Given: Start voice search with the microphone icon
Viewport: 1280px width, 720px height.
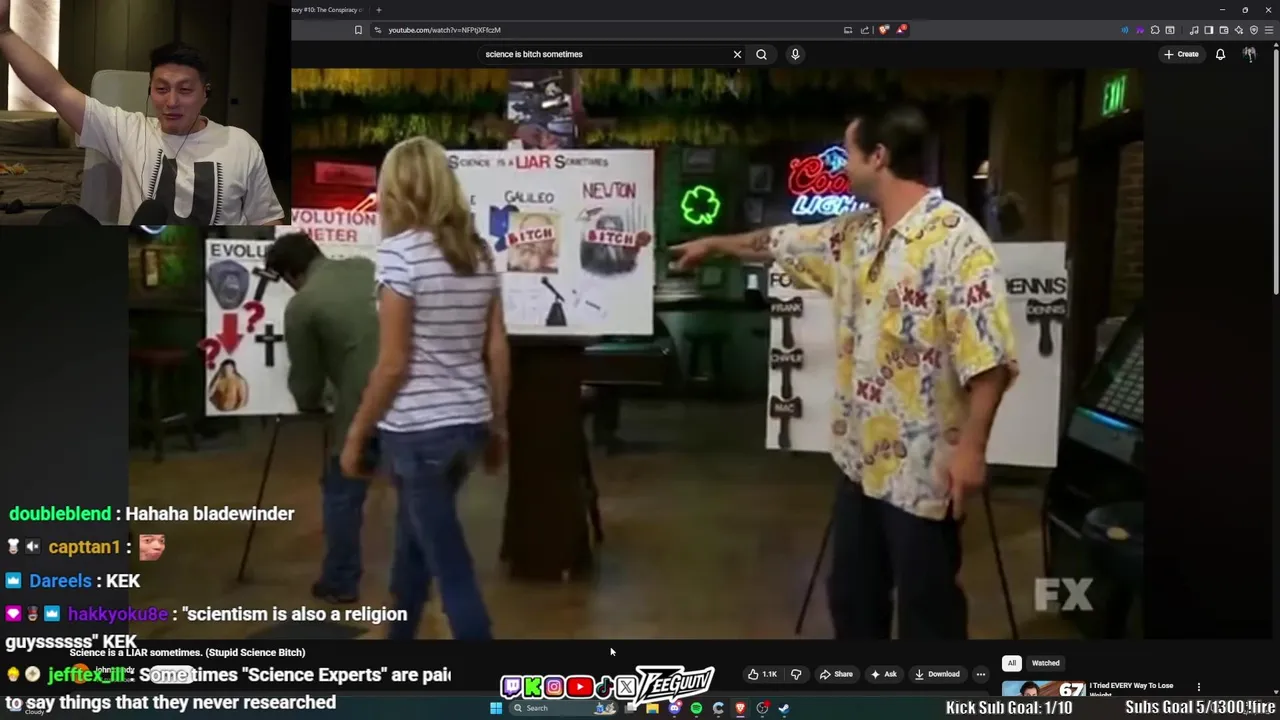Looking at the screenshot, I should (x=795, y=54).
